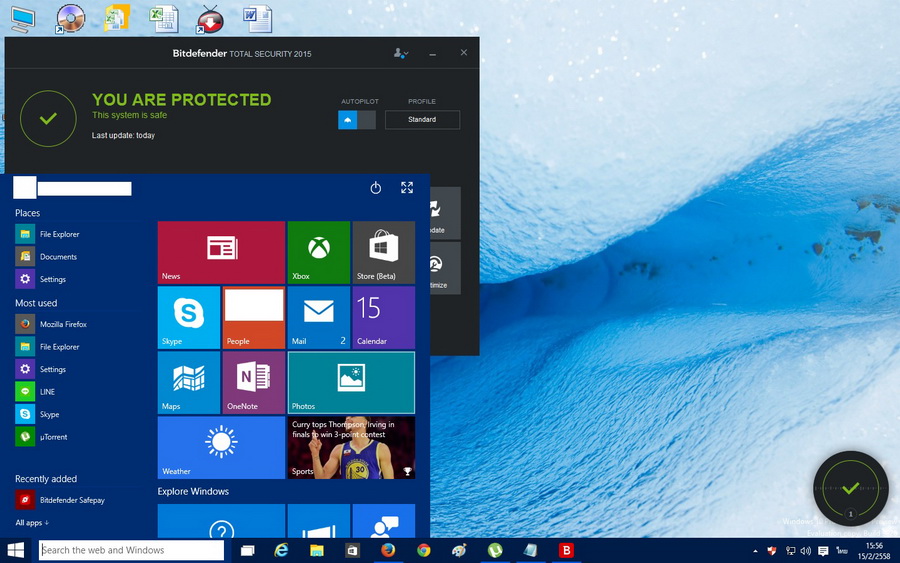Open Google Chrome from the taskbar
Screen dimensions: 900x563
tap(424, 551)
